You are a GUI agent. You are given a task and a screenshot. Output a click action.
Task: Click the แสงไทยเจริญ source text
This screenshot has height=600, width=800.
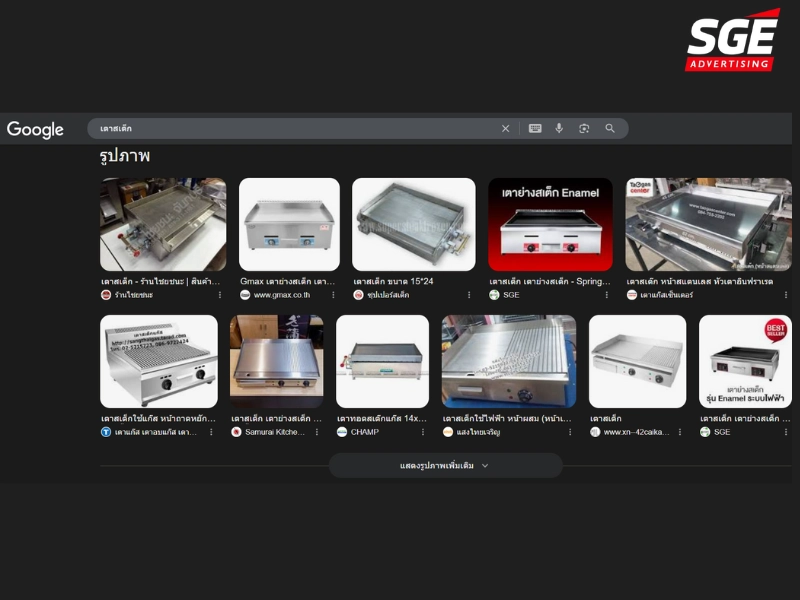(x=478, y=432)
